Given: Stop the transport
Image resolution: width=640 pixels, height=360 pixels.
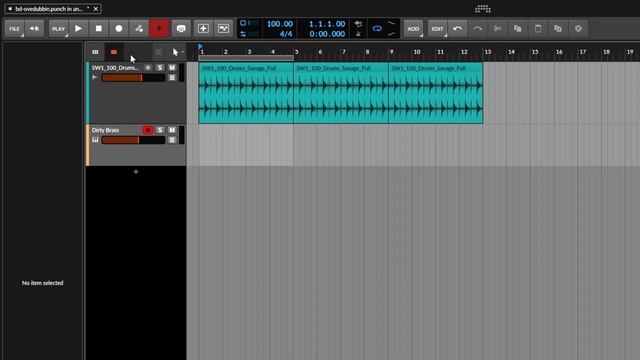Looking at the screenshot, I should pos(98,29).
